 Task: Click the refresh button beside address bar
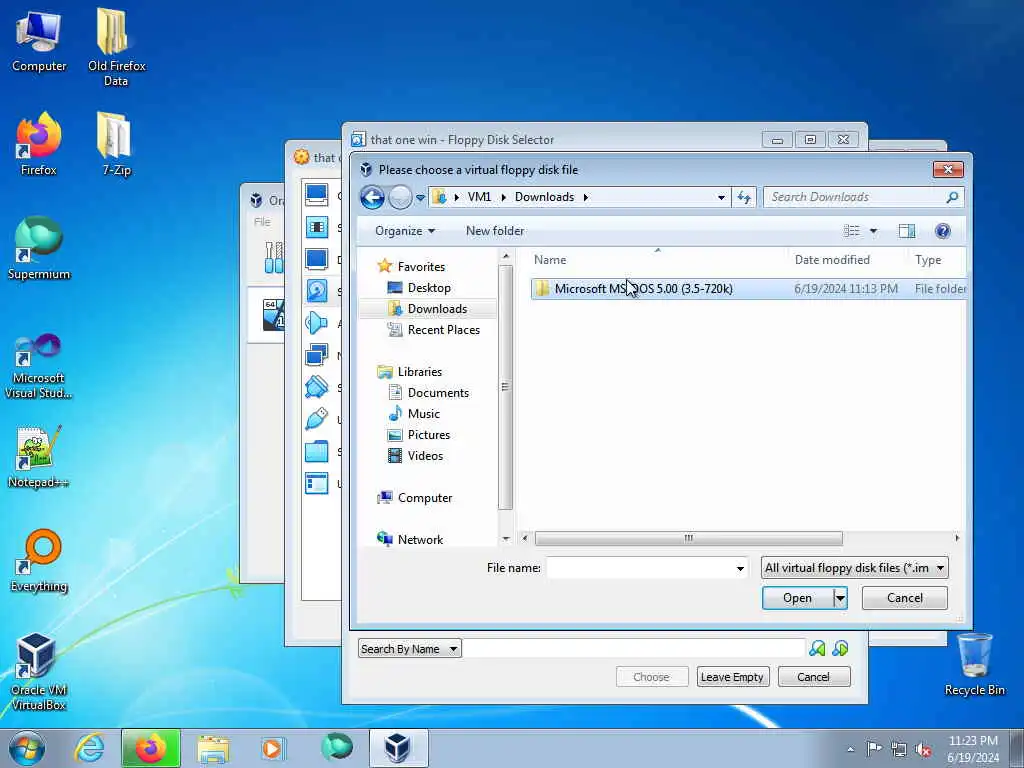point(744,197)
